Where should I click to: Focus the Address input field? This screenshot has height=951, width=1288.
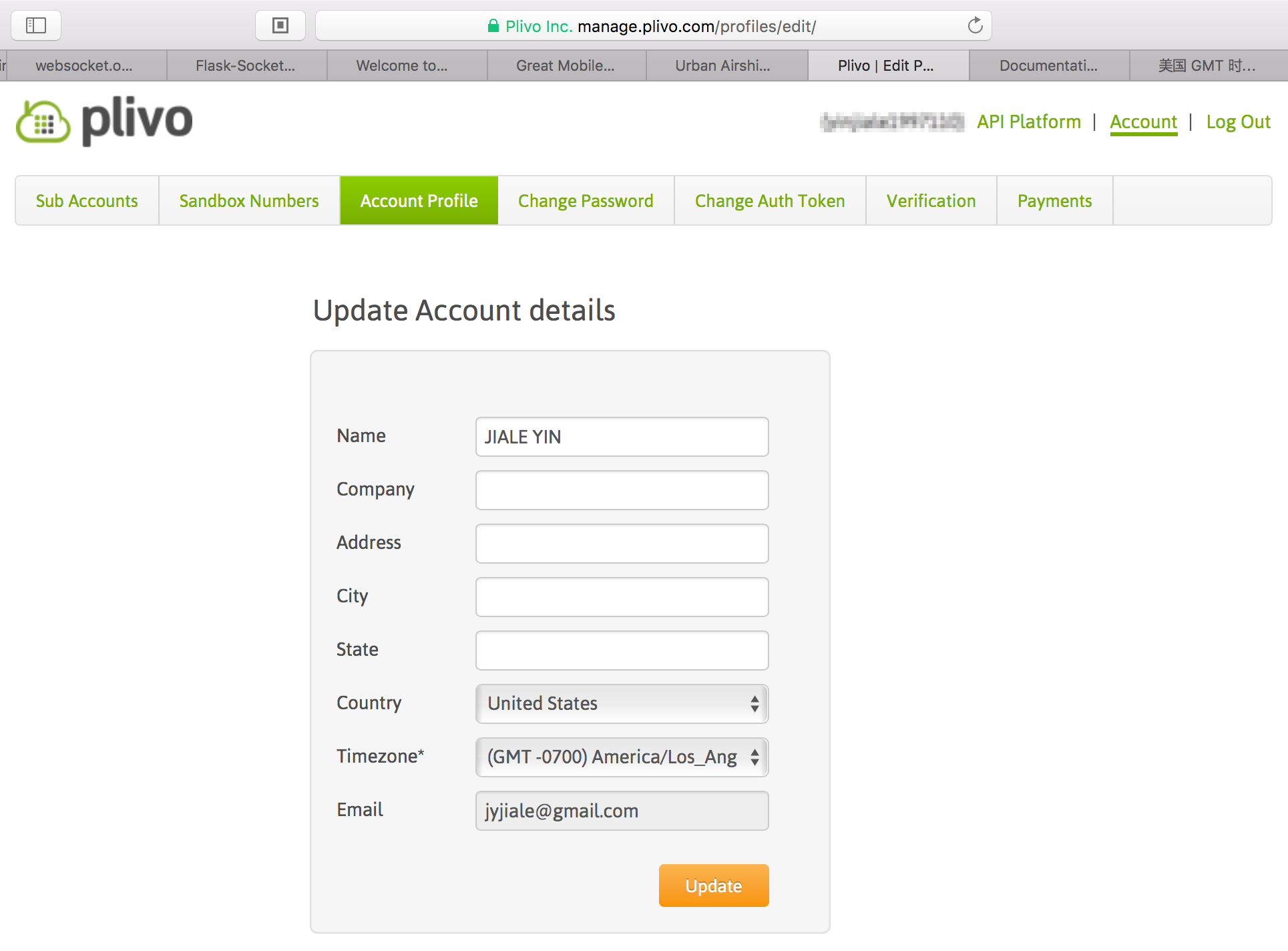(622, 544)
